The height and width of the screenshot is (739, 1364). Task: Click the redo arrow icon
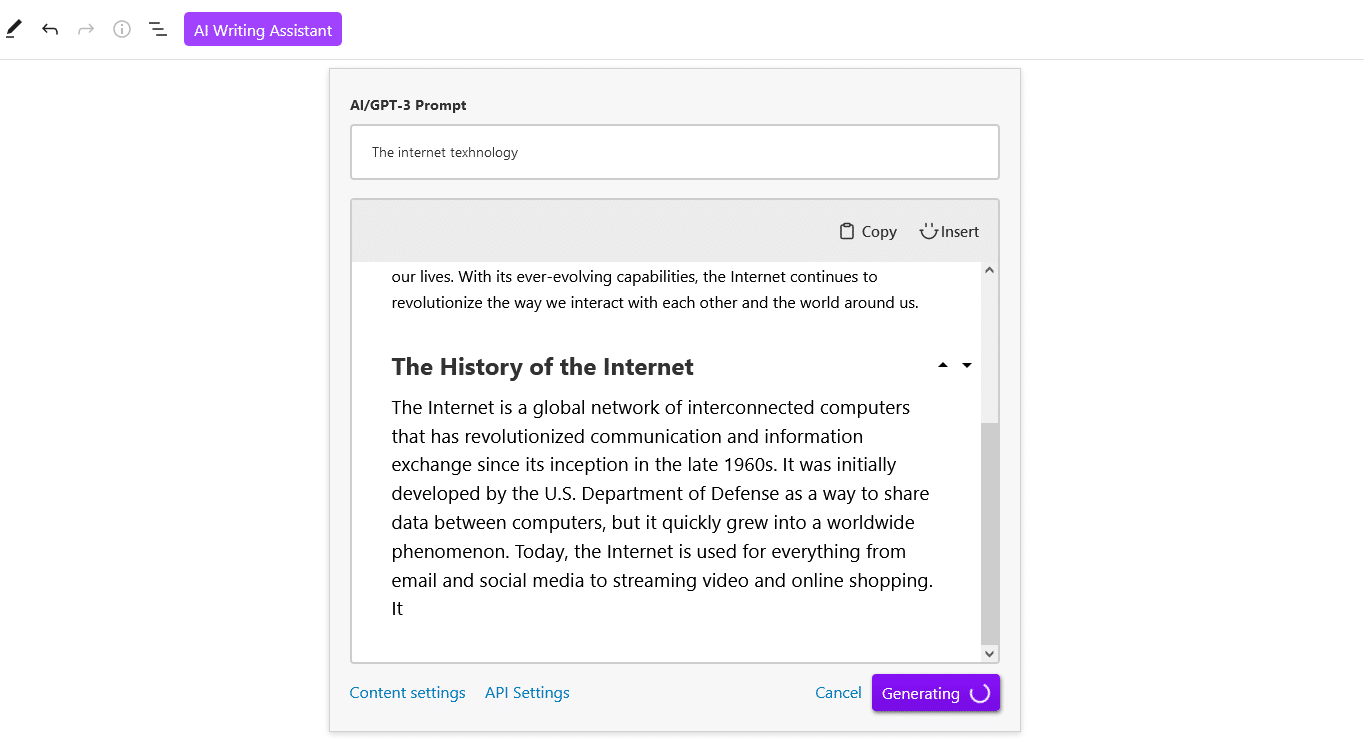click(86, 30)
